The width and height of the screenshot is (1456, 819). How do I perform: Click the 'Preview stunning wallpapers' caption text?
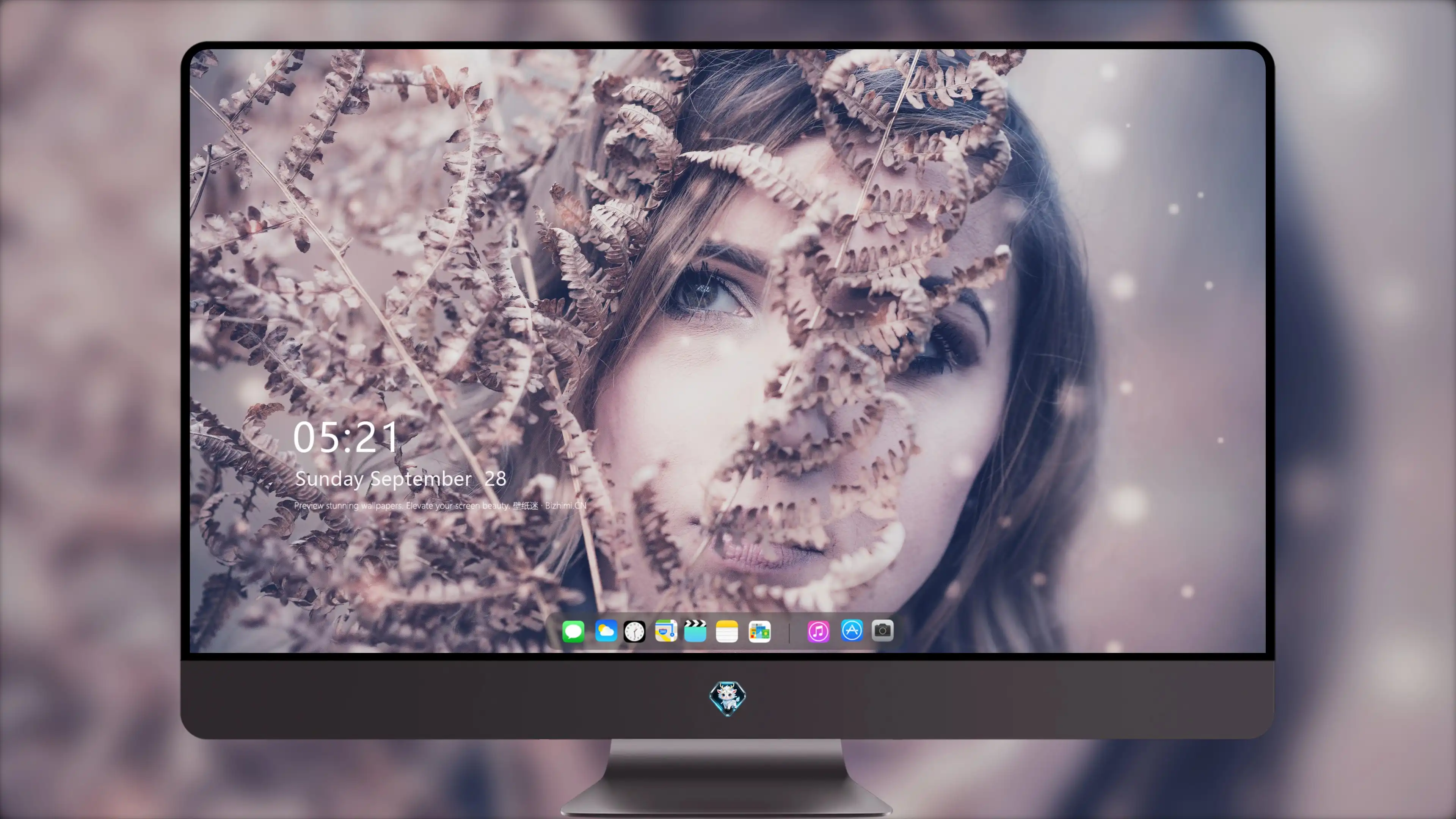click(x=440, y=505)
